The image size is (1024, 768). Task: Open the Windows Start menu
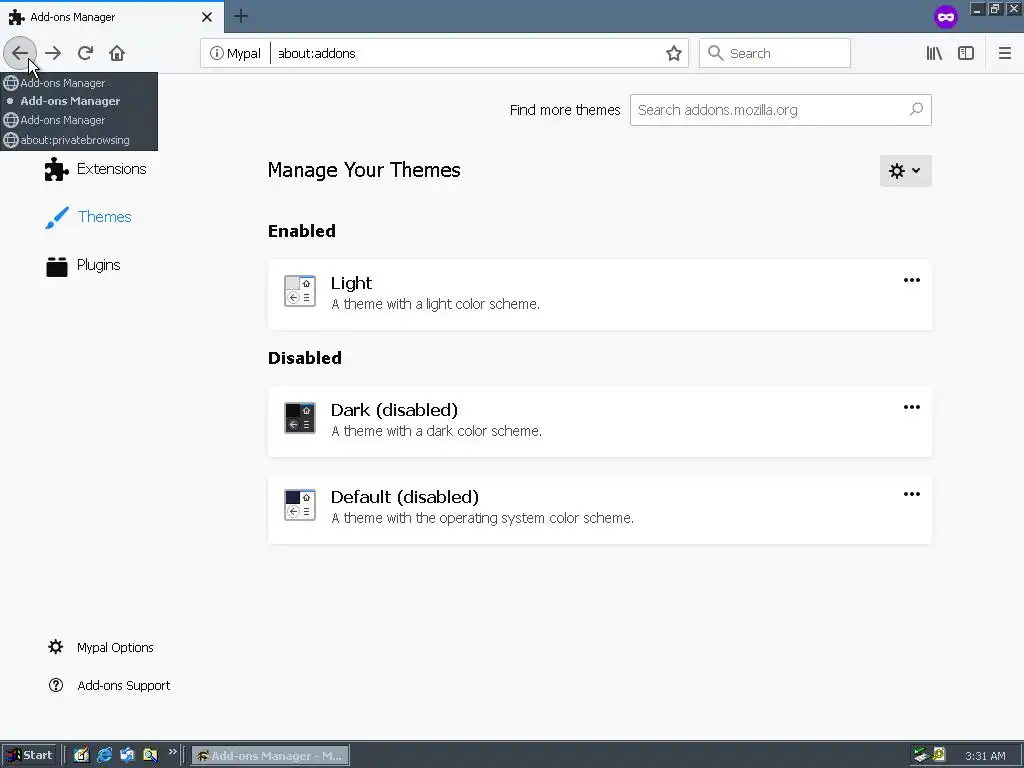(x=30, y=756)
